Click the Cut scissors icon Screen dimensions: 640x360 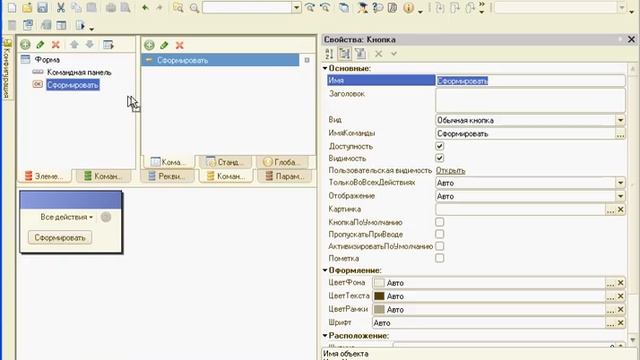pos(61,7)
